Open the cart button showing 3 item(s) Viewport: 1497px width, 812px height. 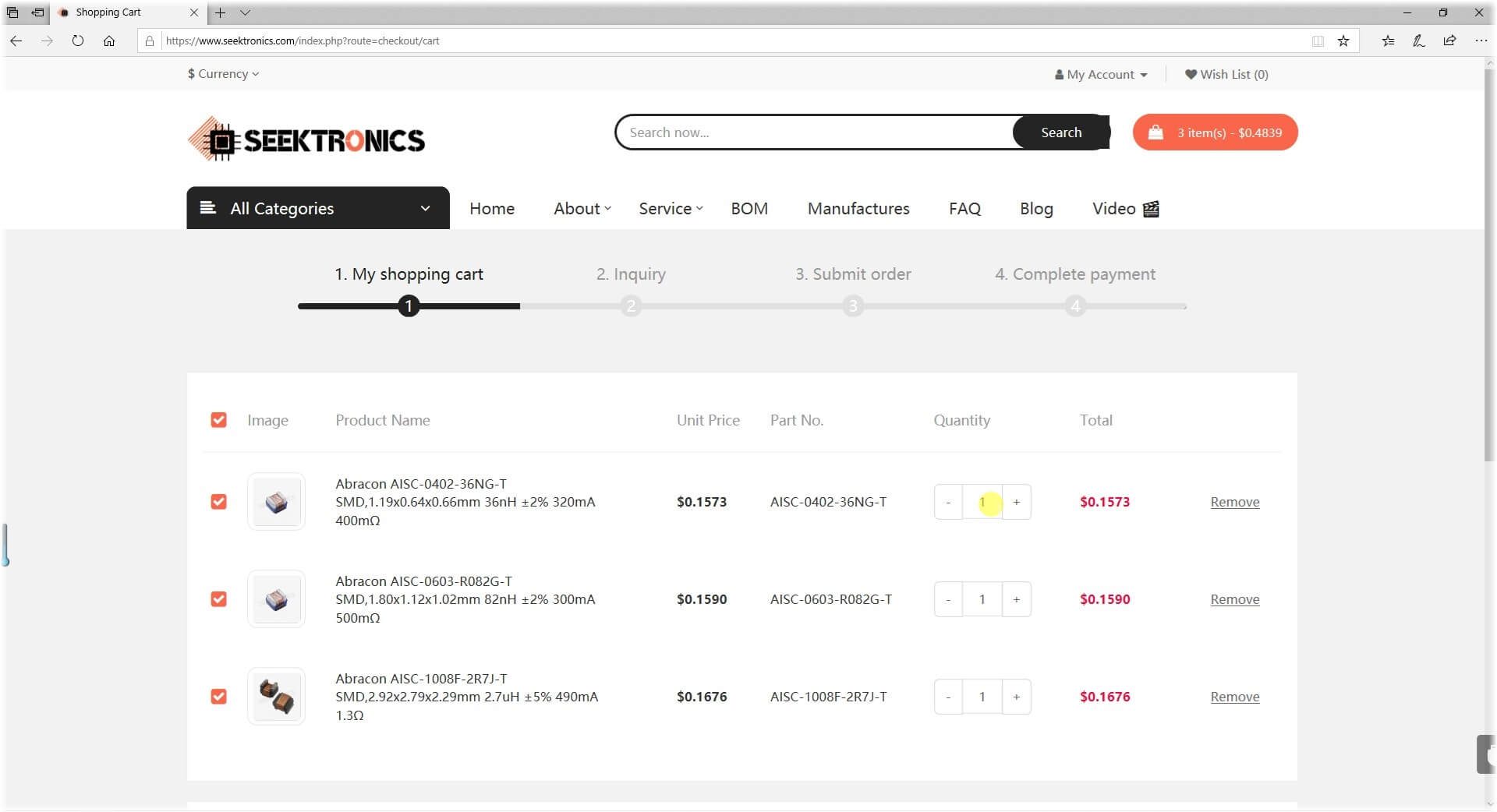[1215, 132]
